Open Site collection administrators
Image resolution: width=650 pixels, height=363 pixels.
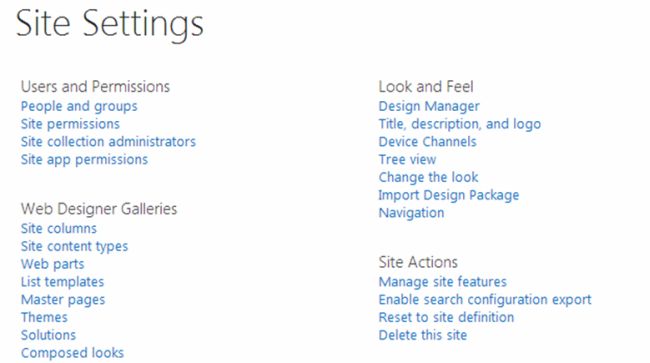point(108,142)
